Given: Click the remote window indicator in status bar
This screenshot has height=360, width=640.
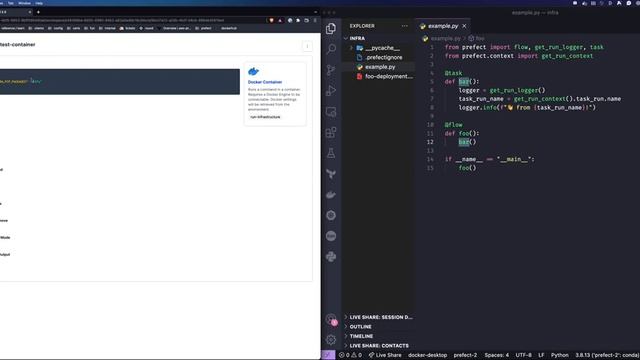Looking at the screenshot, I should coord(328,355).
